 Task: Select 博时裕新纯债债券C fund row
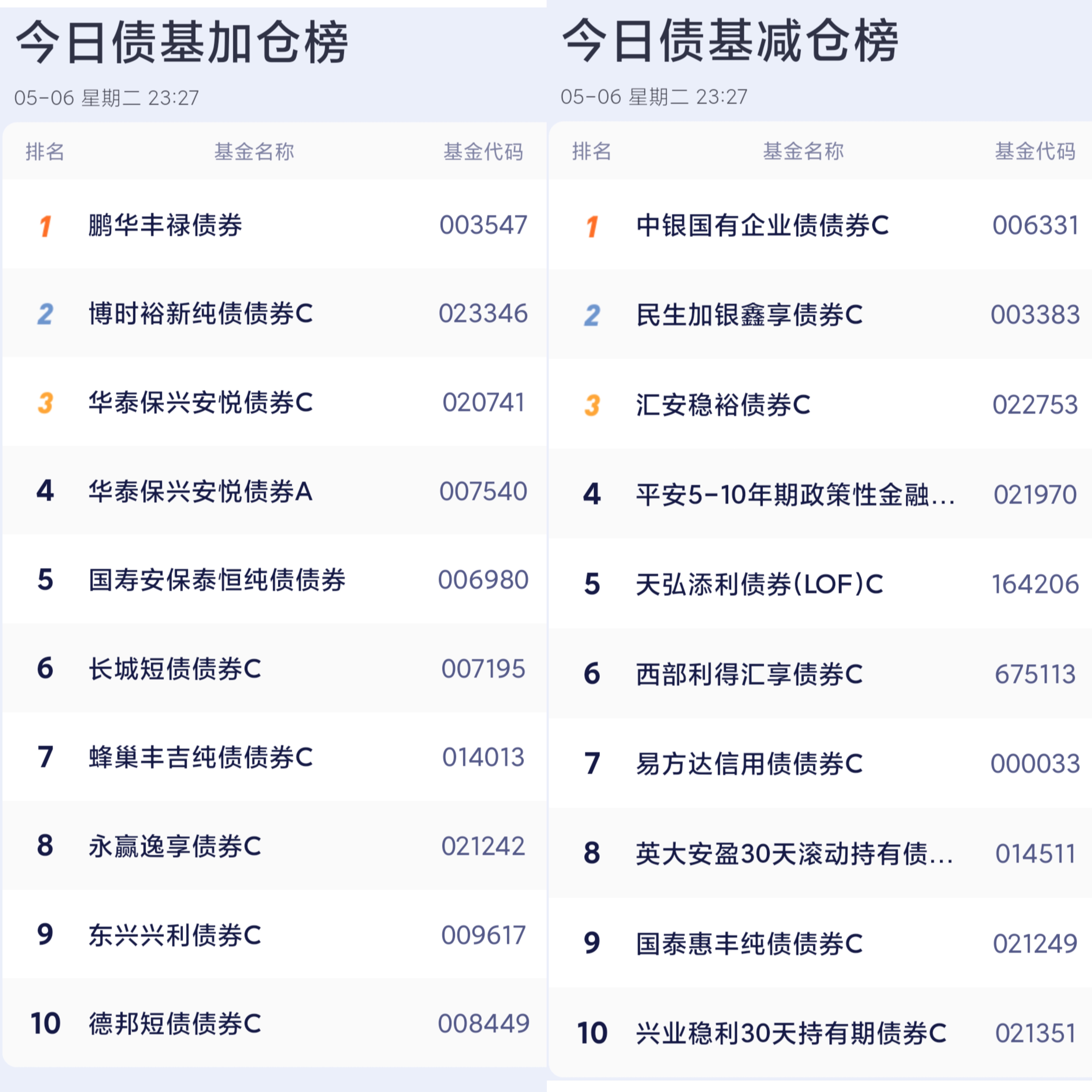[275, 313]
